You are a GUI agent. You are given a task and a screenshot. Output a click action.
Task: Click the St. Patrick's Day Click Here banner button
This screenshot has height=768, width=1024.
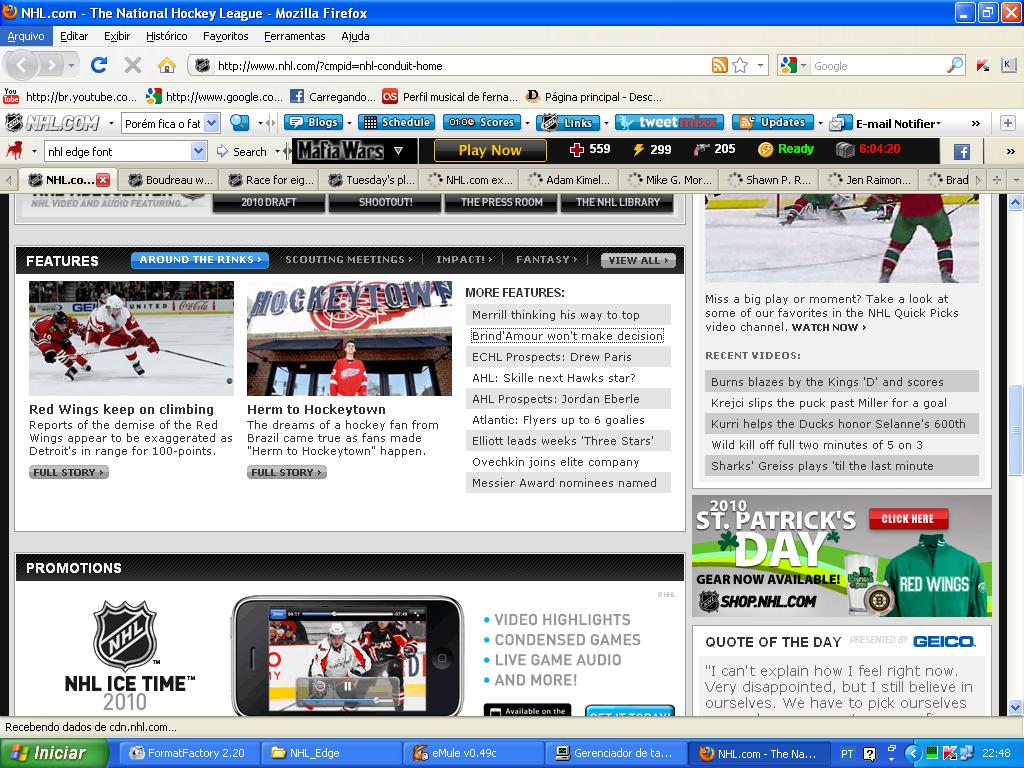coord(908,519)
